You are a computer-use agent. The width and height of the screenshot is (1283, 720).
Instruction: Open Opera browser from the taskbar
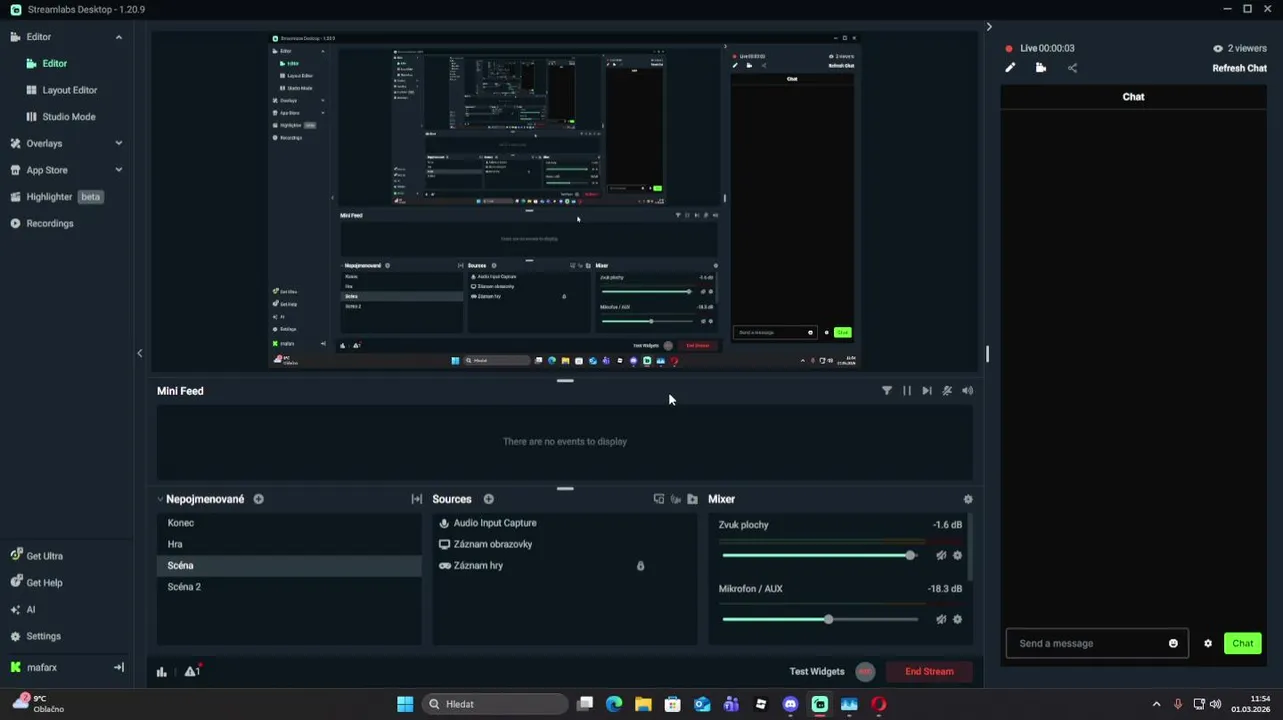pyautogui.click(x=878, y=704)
